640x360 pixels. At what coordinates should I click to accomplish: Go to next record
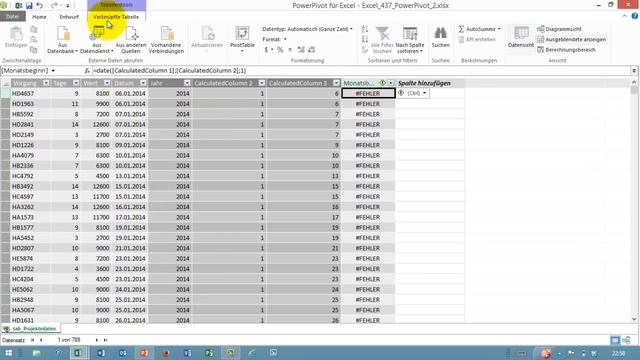pos(97,340)
